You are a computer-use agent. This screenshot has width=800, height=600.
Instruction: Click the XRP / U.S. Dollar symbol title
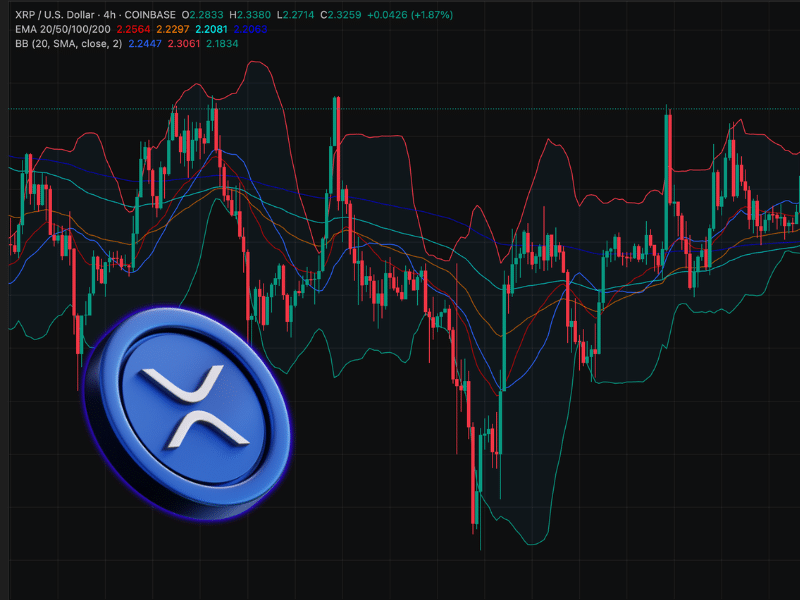coord(55,15)
